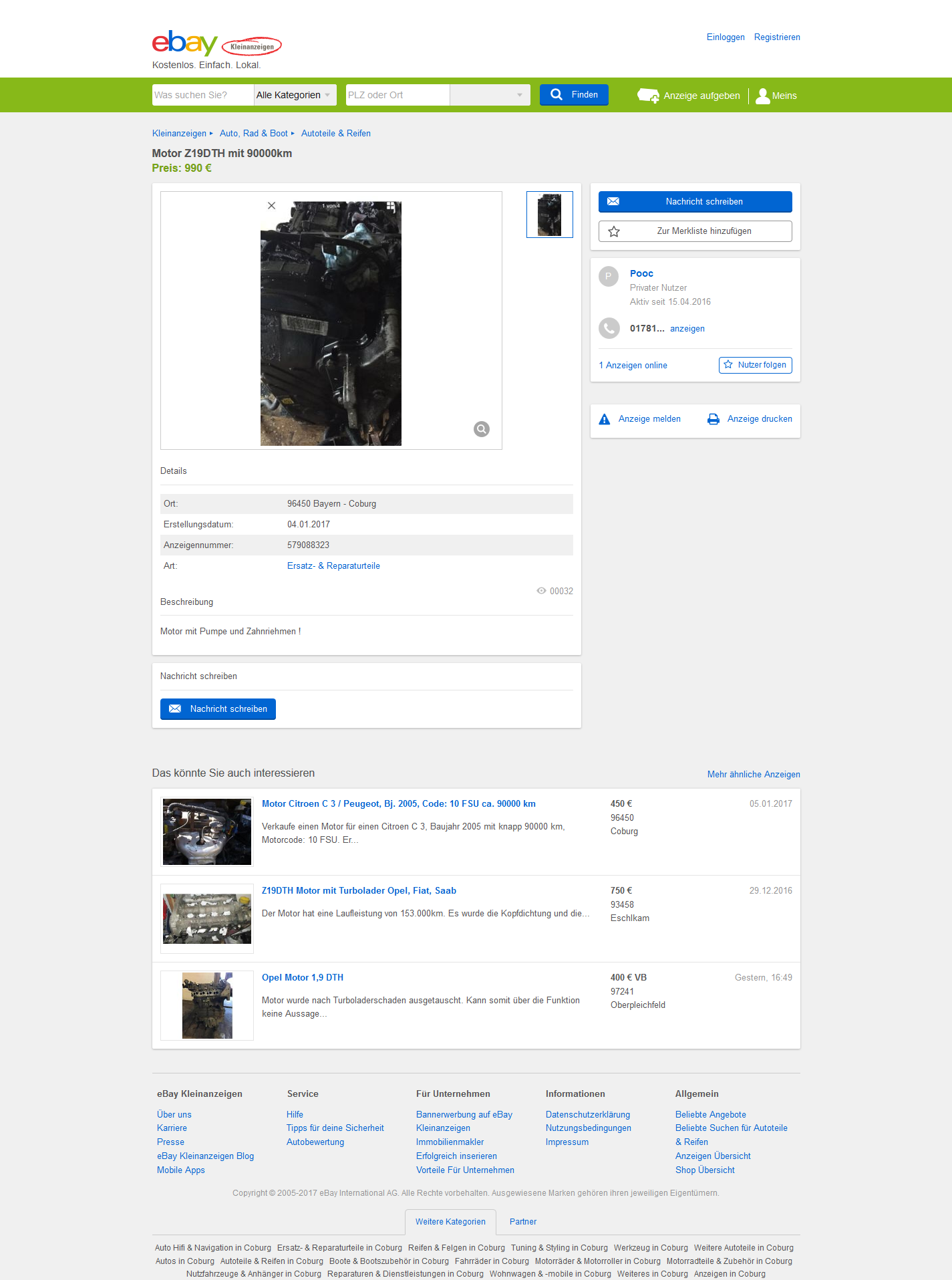Click the magnifier zoom icon on image
This screenshot has height=1280, width=952.
[482, 429]
